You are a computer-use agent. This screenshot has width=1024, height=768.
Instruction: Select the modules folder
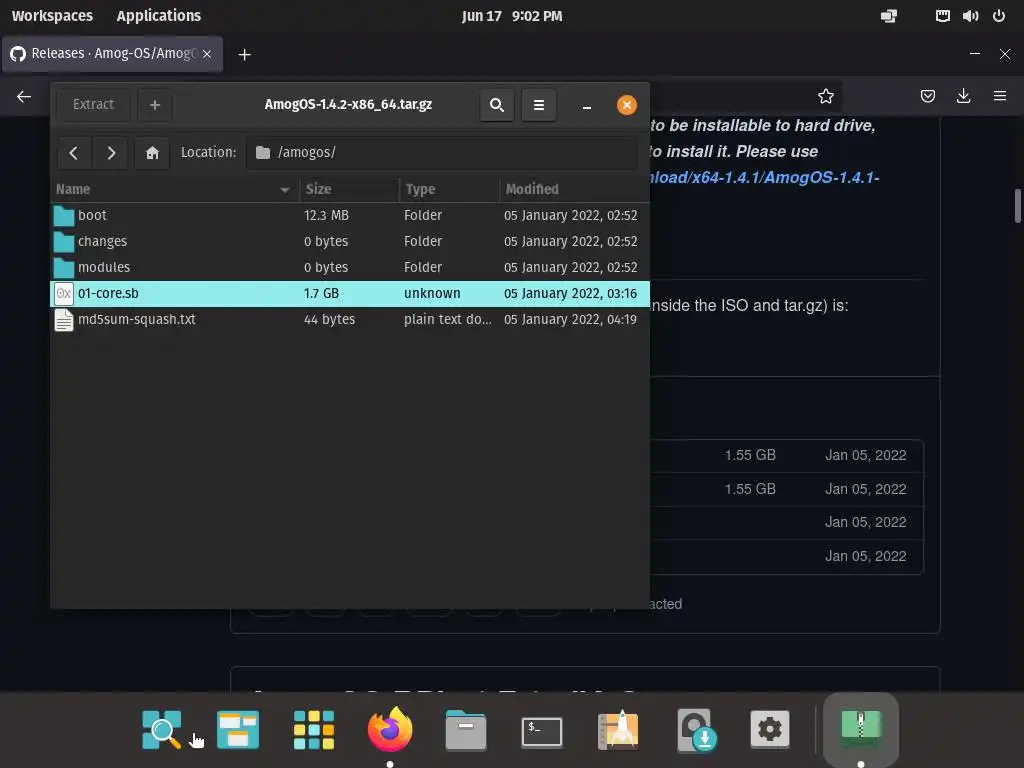pos(350,268)
